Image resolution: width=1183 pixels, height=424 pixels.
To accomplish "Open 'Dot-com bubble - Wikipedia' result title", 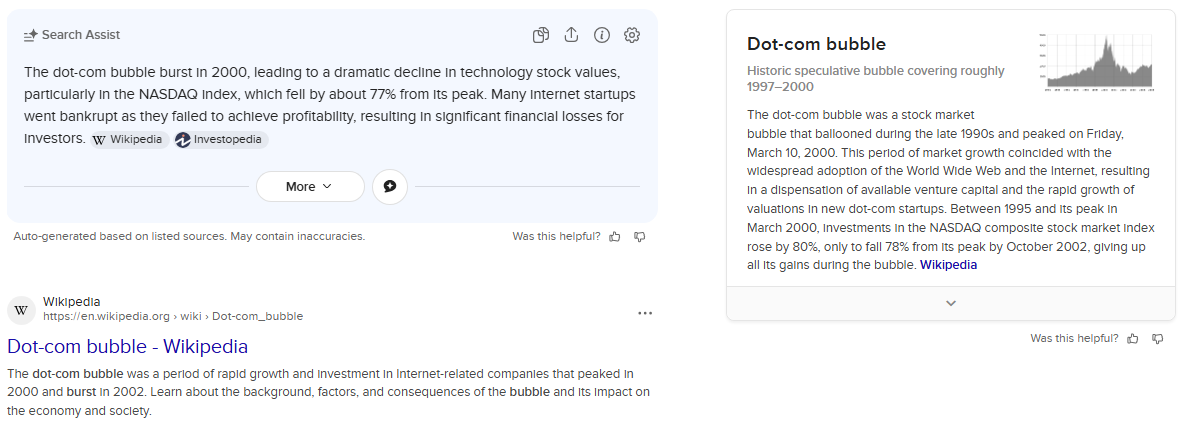I will coord(128,347).
